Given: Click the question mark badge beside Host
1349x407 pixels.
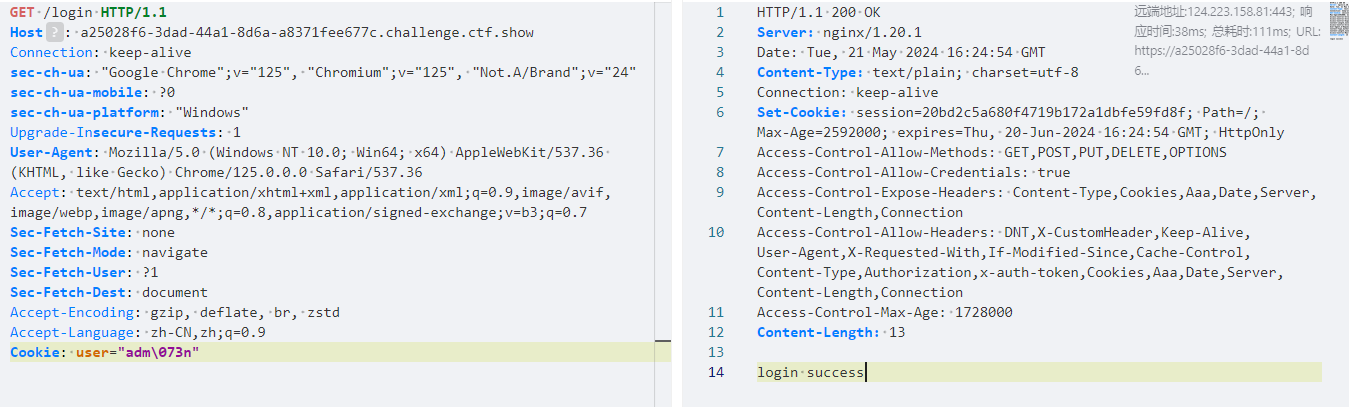Looking at the screenshot, I should point(56,32).
